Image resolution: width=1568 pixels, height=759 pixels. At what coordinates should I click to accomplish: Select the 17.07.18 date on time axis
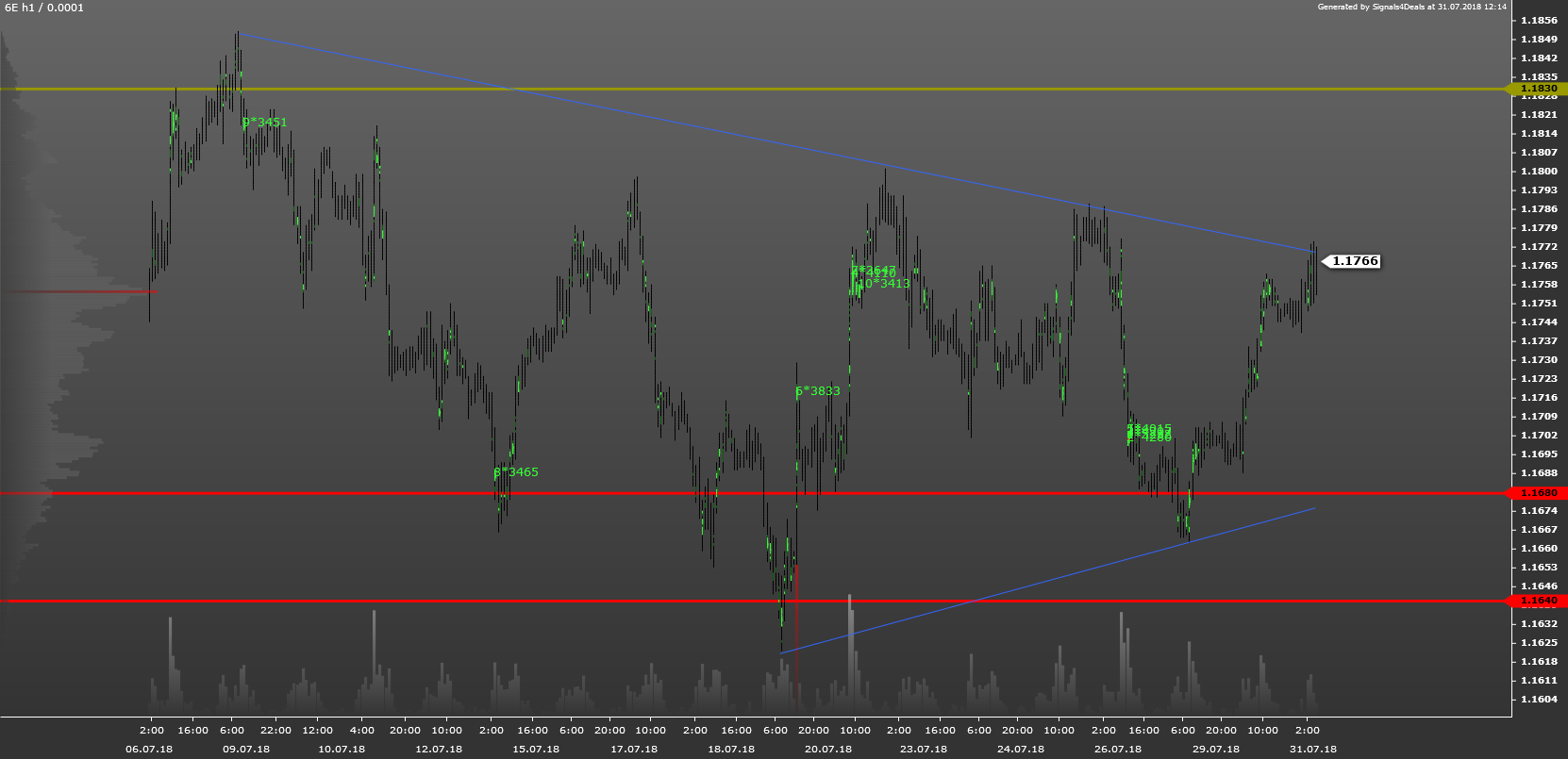pos(634,750)
